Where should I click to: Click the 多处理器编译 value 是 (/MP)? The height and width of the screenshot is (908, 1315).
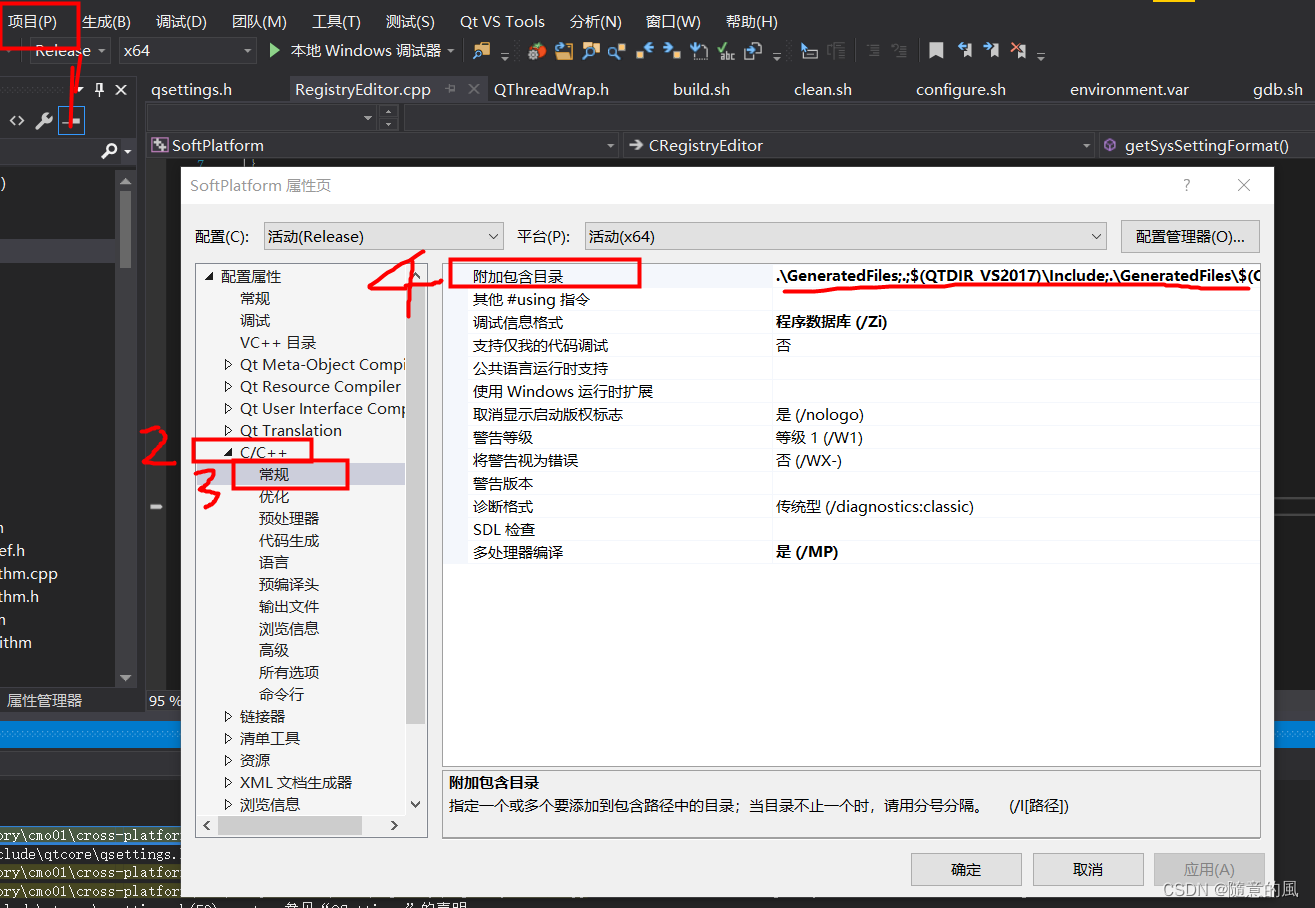[807, 553]
